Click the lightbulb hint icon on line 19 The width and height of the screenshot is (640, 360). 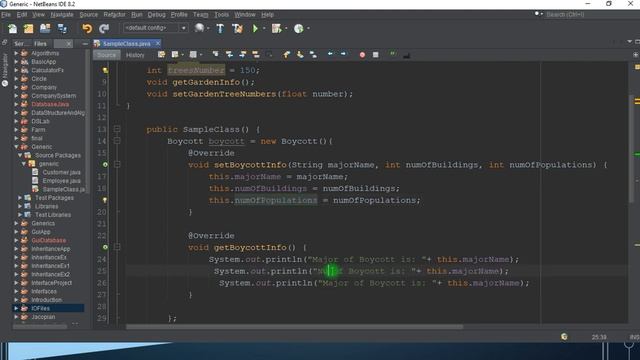(105, 200)
